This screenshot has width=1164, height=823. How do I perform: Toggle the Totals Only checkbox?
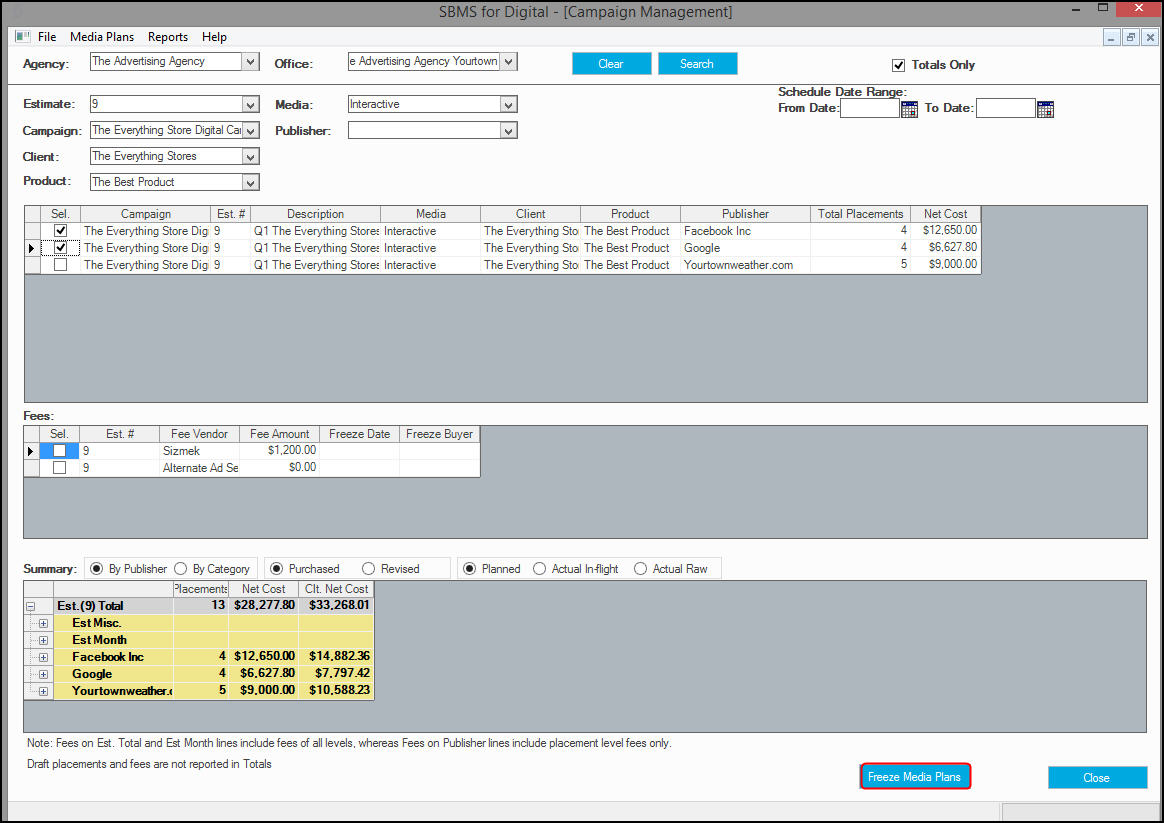[898, 65]
